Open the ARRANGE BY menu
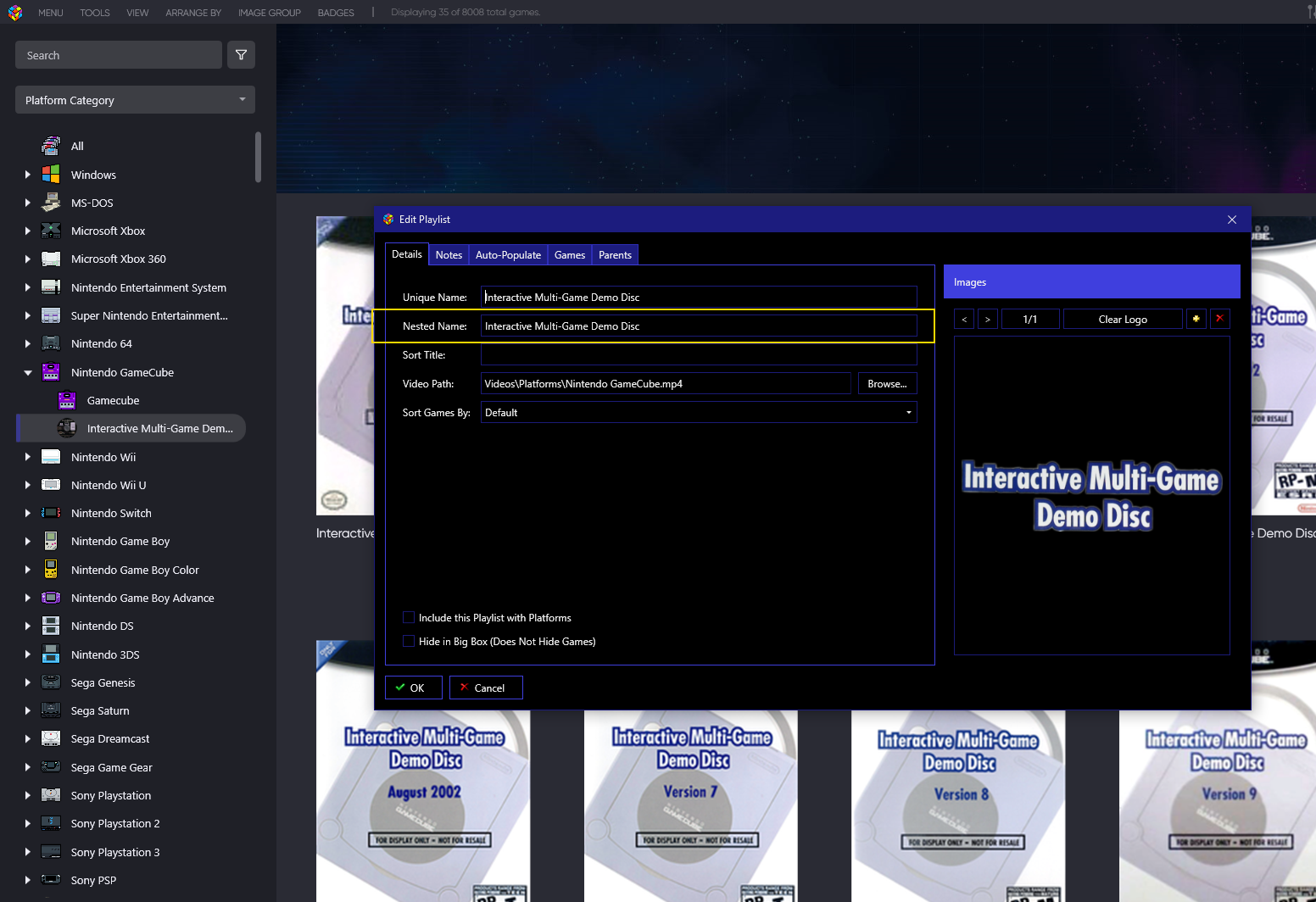The width and height of the screenshot is (1316, 902). point(193,13)
